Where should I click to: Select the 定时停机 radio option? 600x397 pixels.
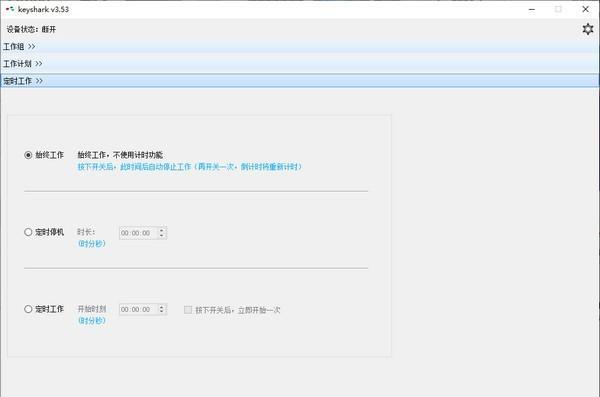pyautogui.click(x=28, y=232)
